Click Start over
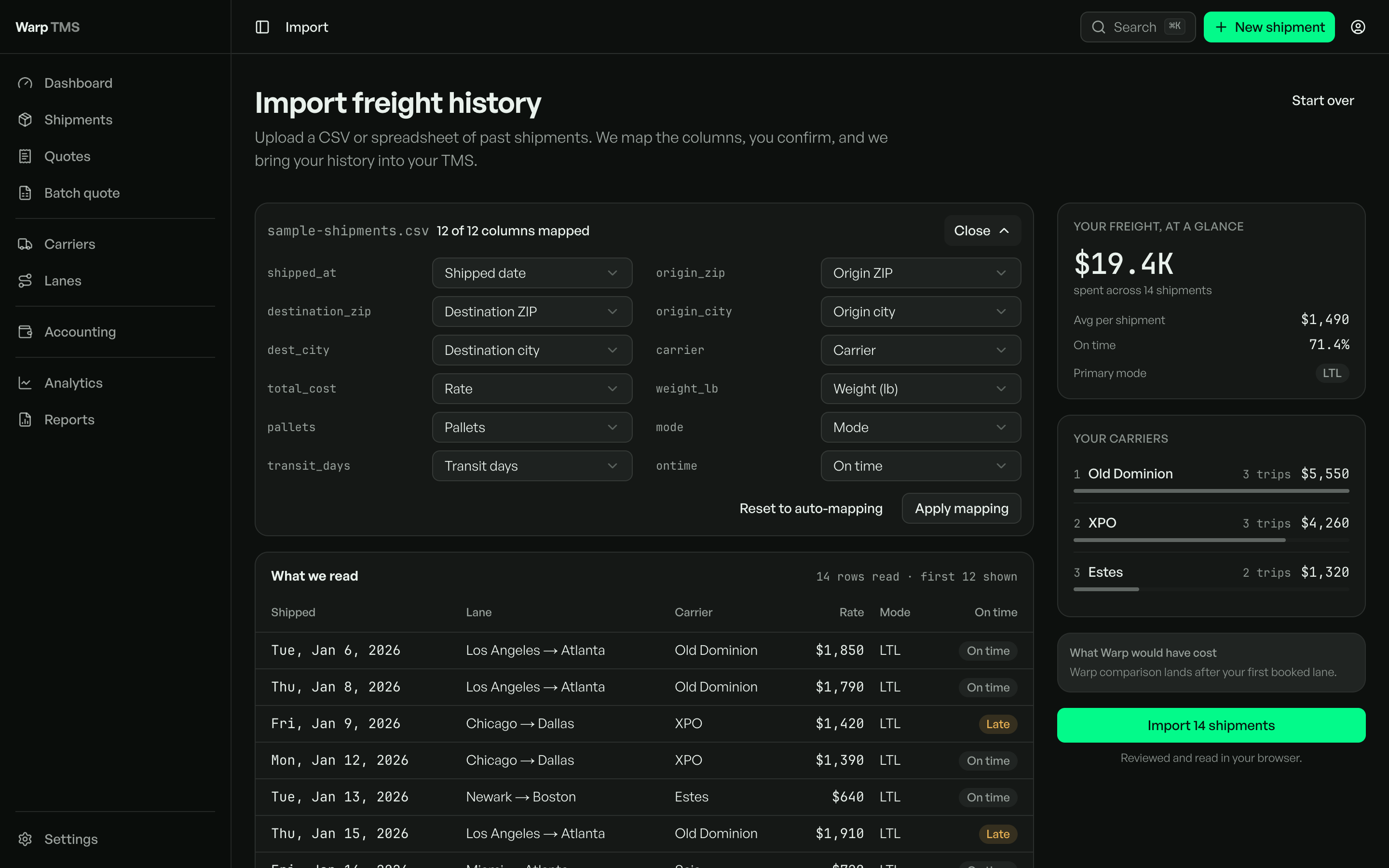Viewport: 1389px width, 868px height. coord(1322,100)
